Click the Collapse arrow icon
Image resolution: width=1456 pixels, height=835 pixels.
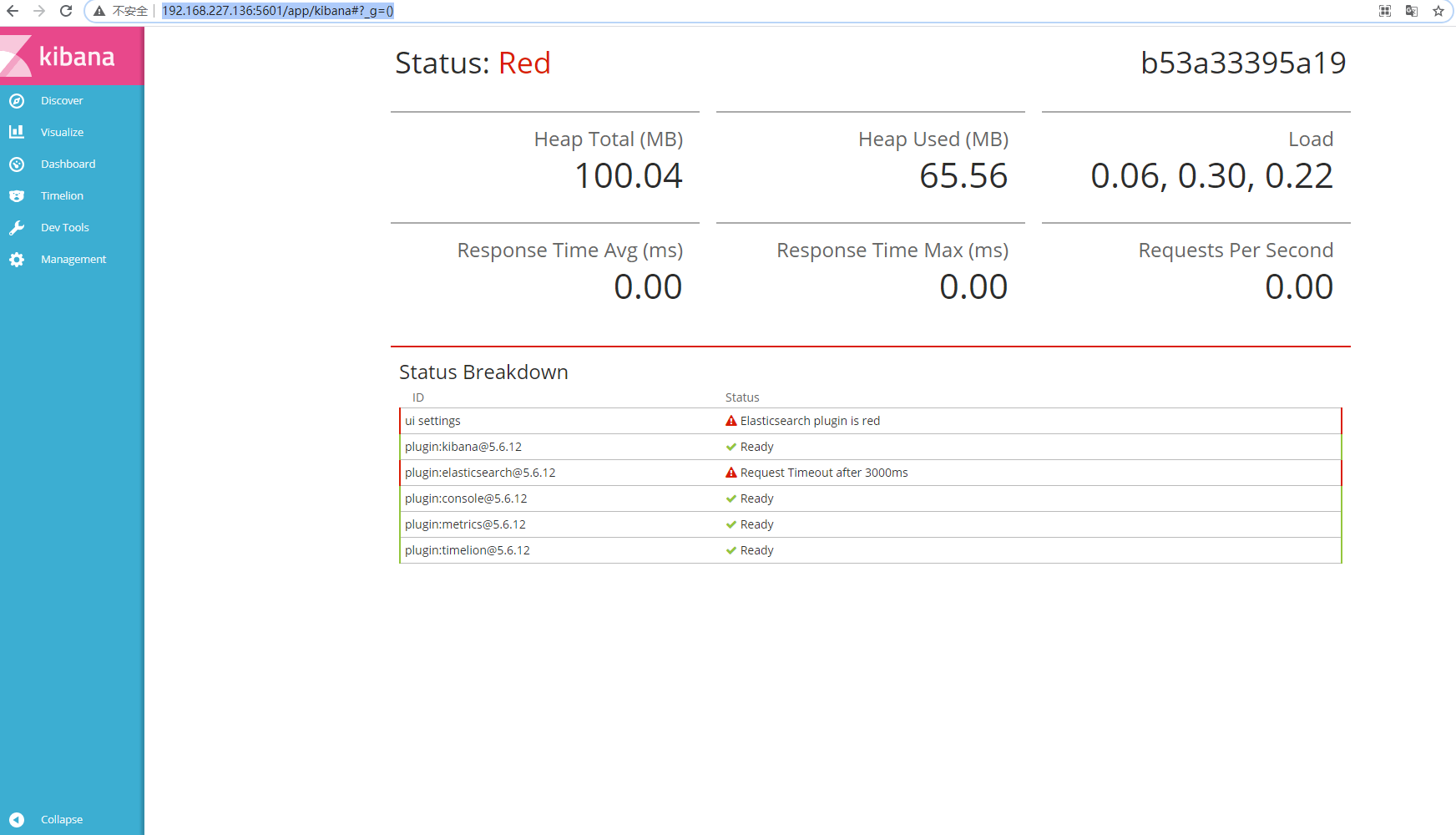pos(17,820)
